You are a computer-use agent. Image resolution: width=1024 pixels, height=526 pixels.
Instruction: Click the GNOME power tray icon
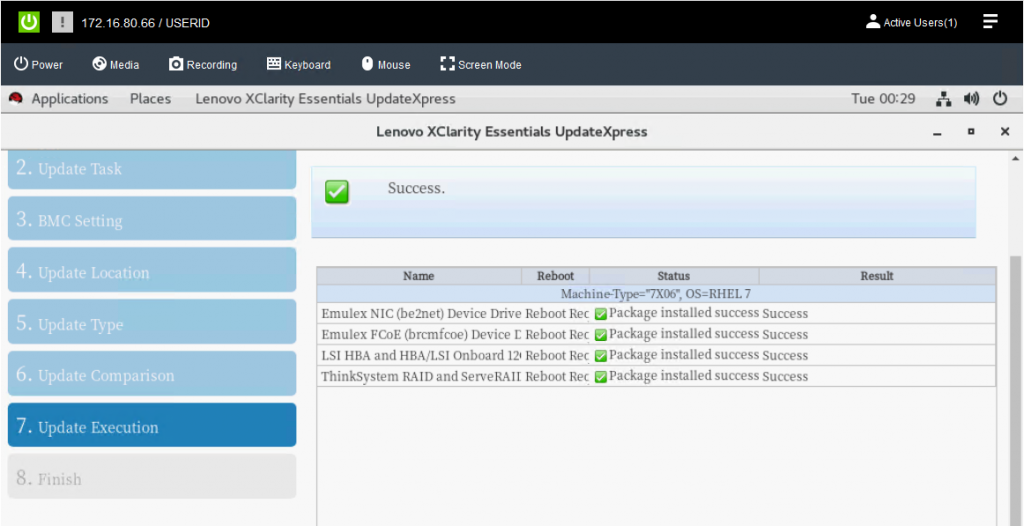pyautogui.click(x=1000, y=99)
